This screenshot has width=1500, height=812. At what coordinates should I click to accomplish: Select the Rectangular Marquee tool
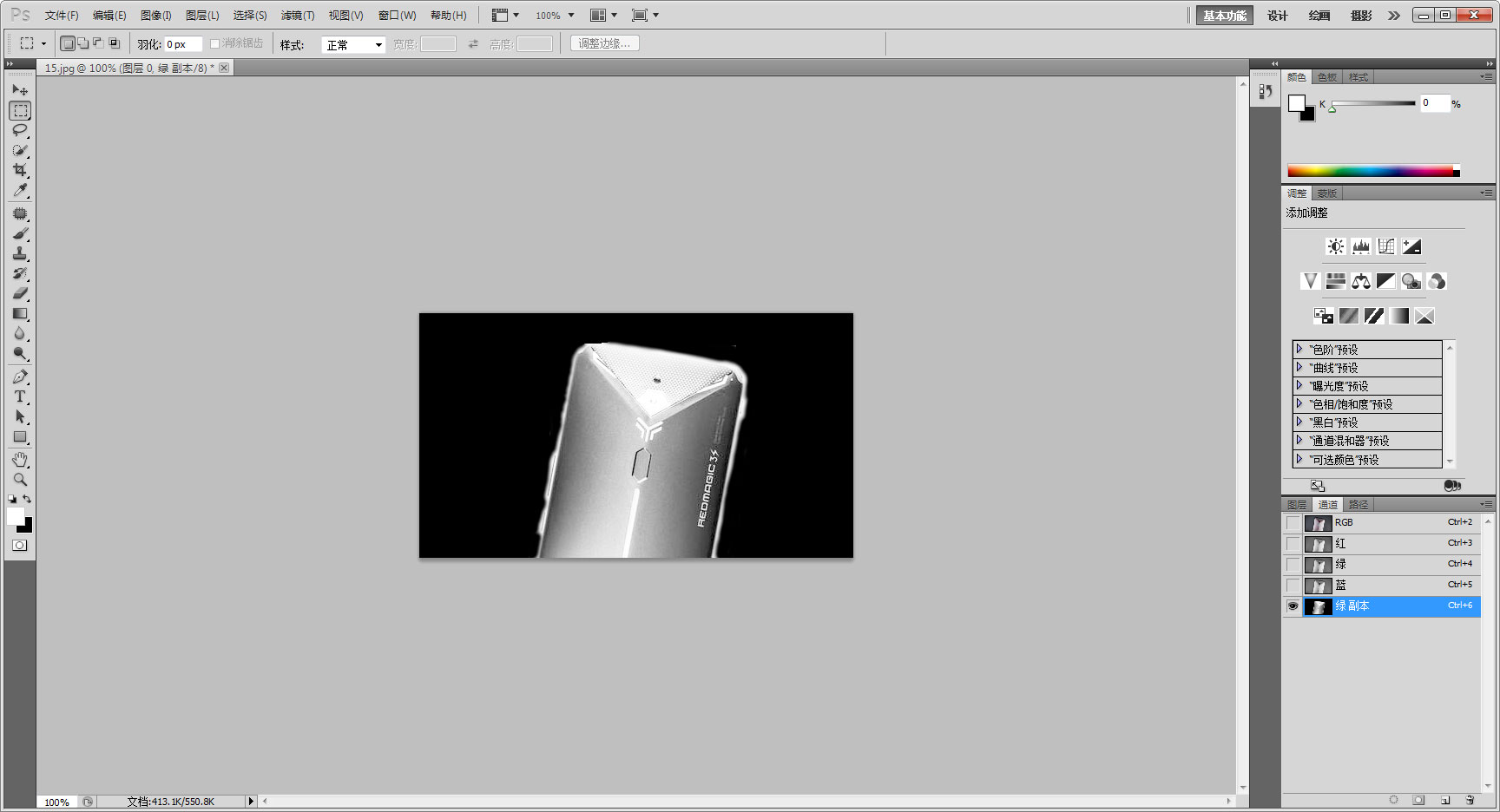point(20,110)
